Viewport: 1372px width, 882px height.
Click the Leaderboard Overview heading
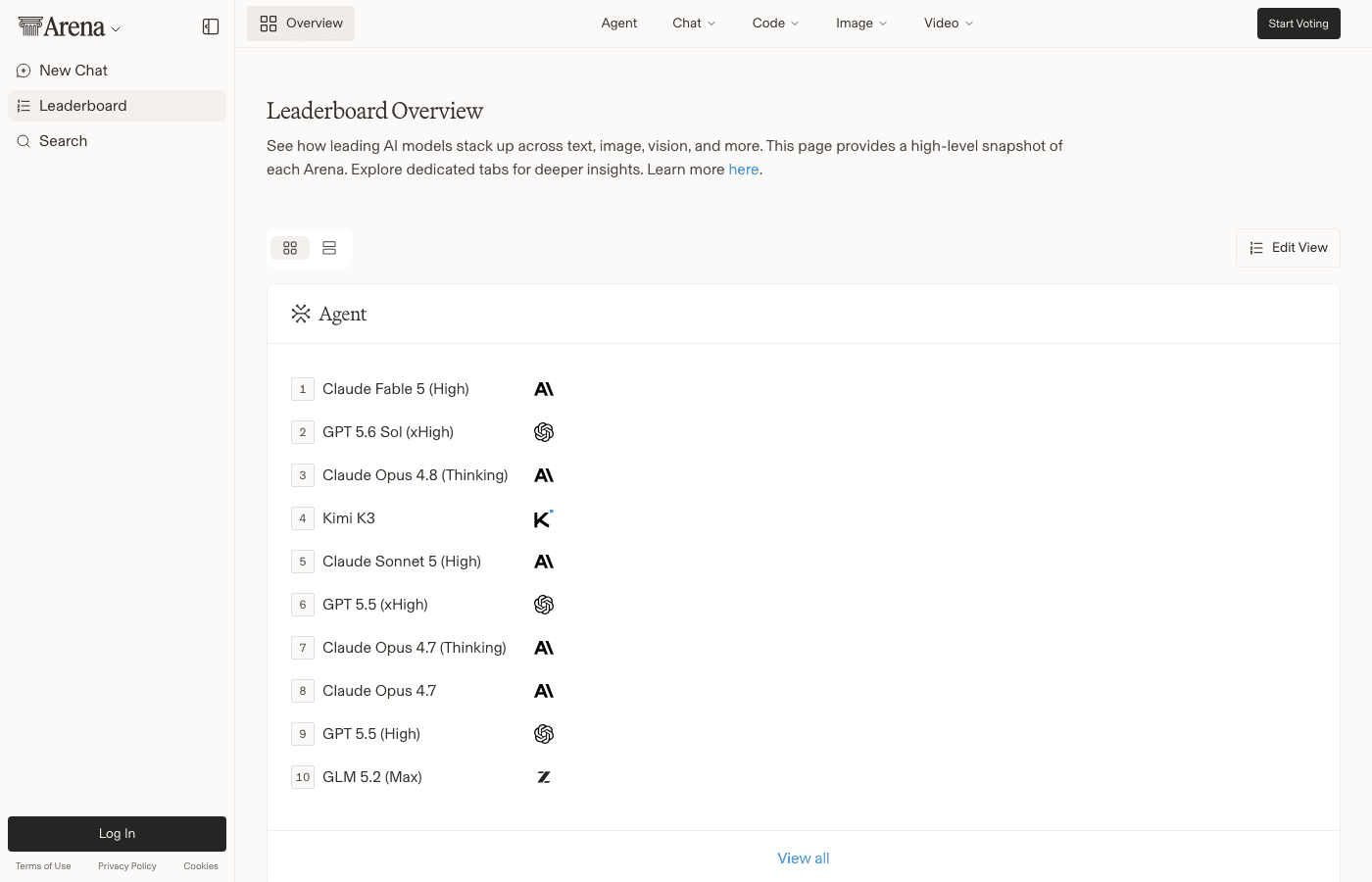click(x=374, y=111)
